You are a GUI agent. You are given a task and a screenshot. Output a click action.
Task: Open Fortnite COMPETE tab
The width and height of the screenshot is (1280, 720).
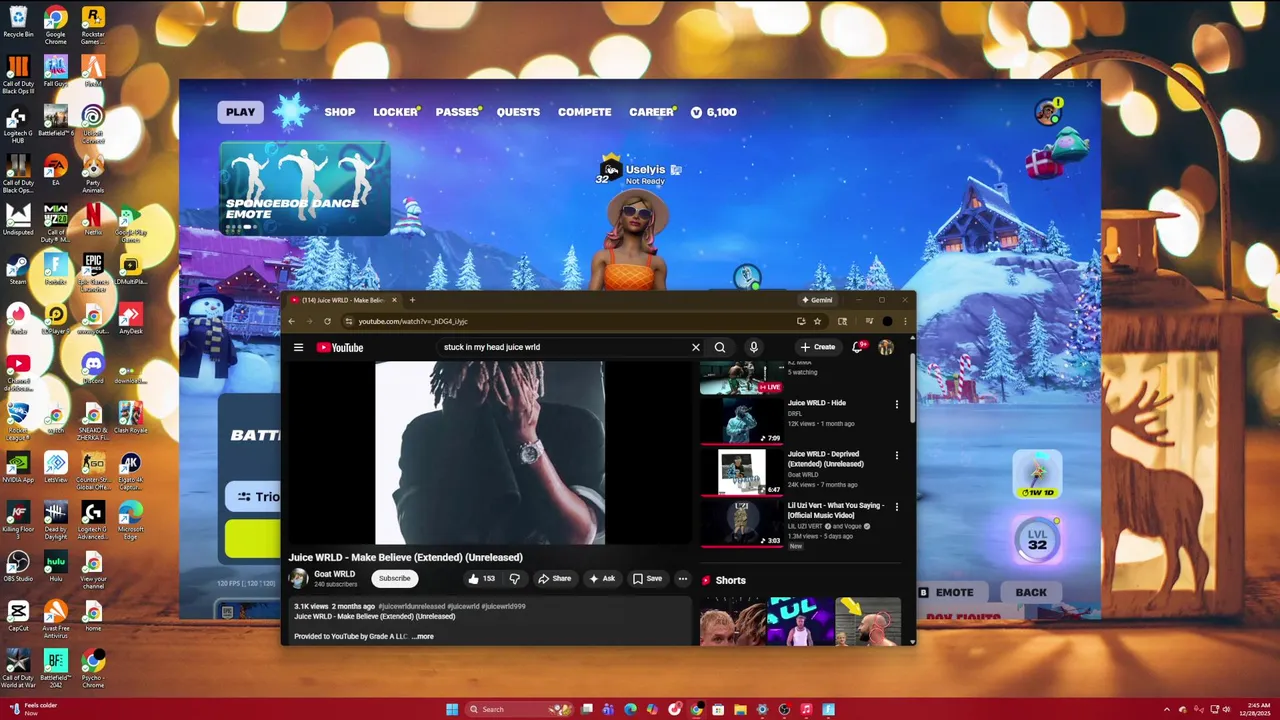[585, 112]
